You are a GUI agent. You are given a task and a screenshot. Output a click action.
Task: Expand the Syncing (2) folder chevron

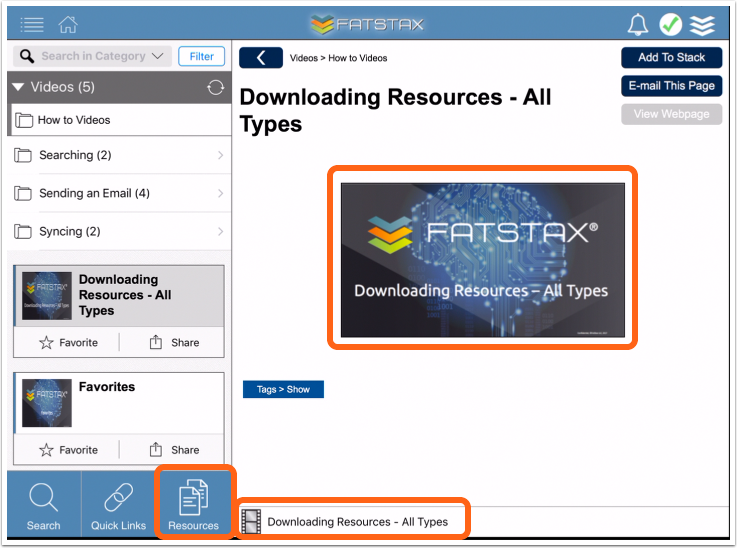220,231
